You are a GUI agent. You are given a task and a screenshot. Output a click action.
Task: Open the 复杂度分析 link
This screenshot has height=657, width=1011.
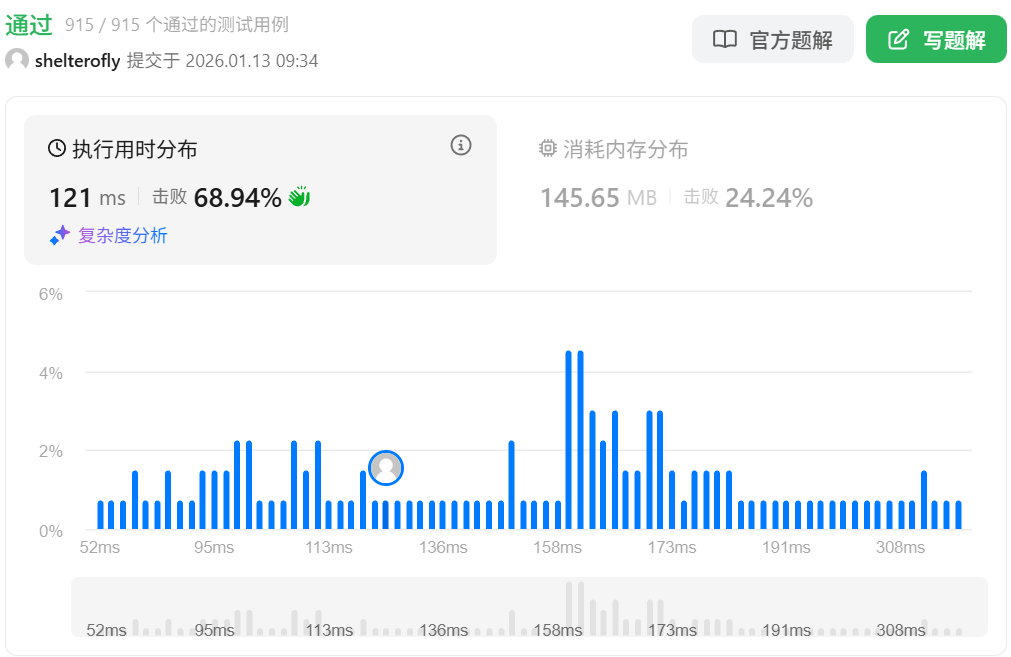122,236
